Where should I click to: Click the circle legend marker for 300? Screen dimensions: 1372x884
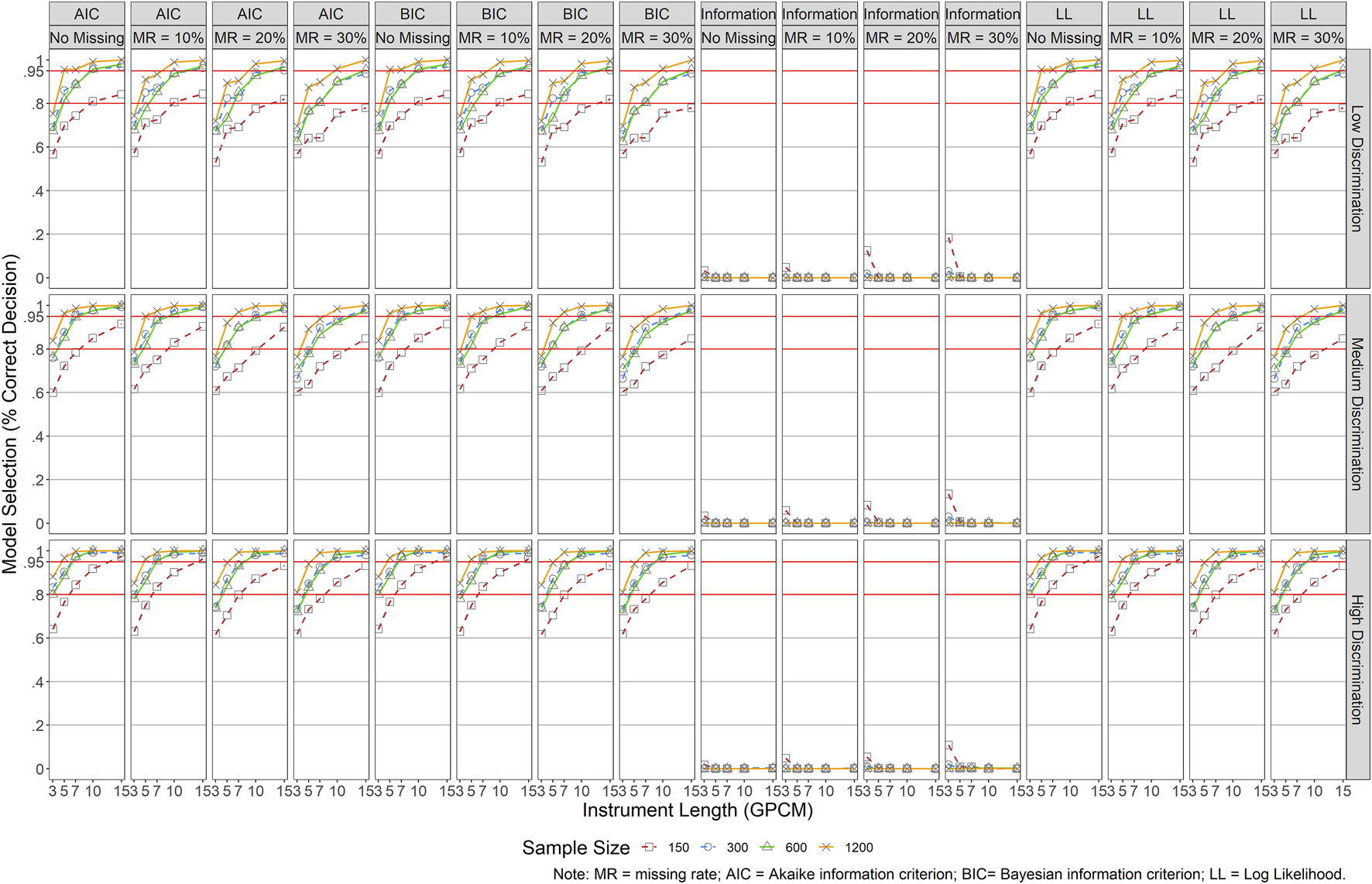point(708,848)
